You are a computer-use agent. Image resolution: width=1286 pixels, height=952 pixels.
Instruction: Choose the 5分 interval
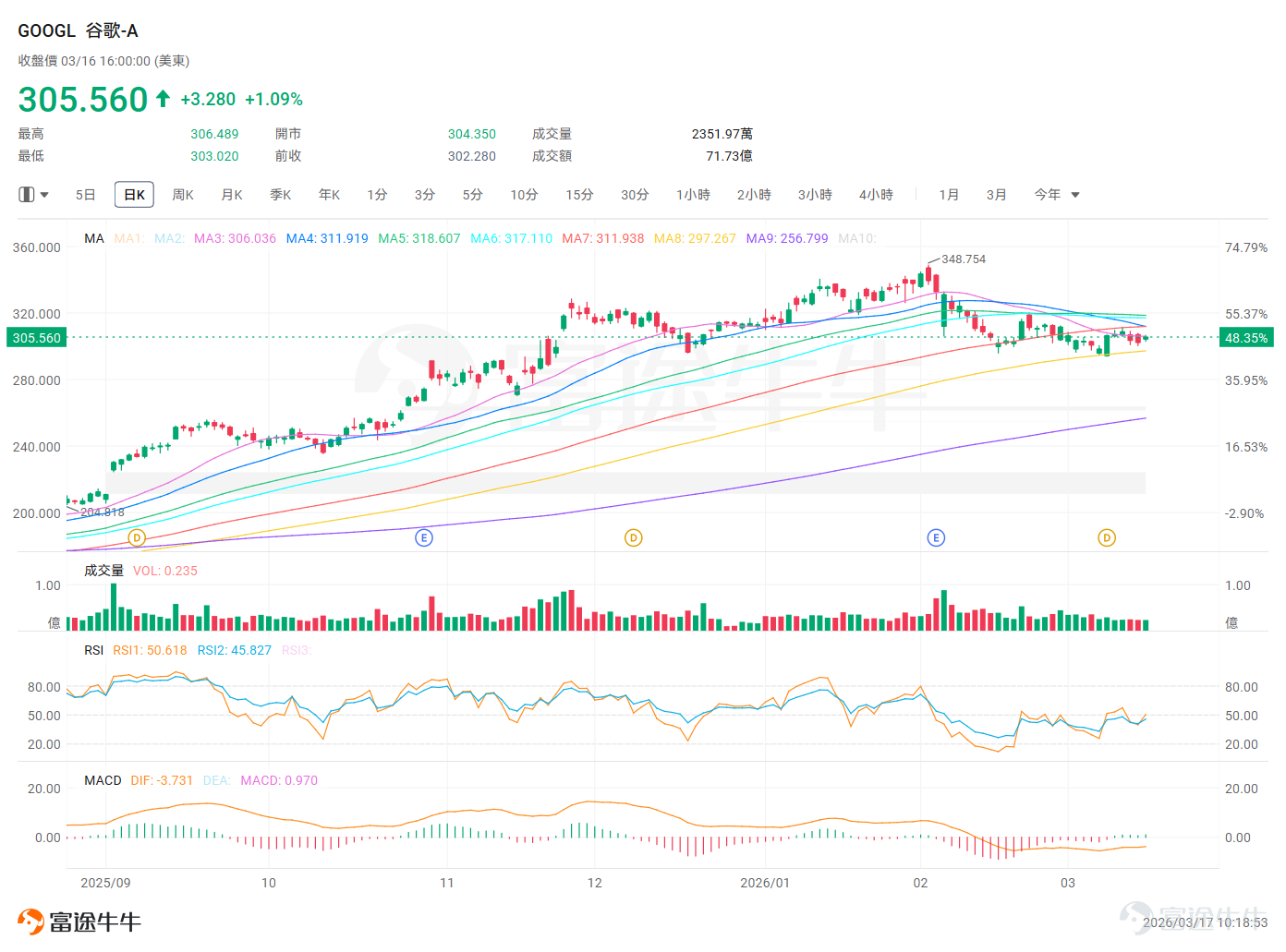tap(473, 195)
